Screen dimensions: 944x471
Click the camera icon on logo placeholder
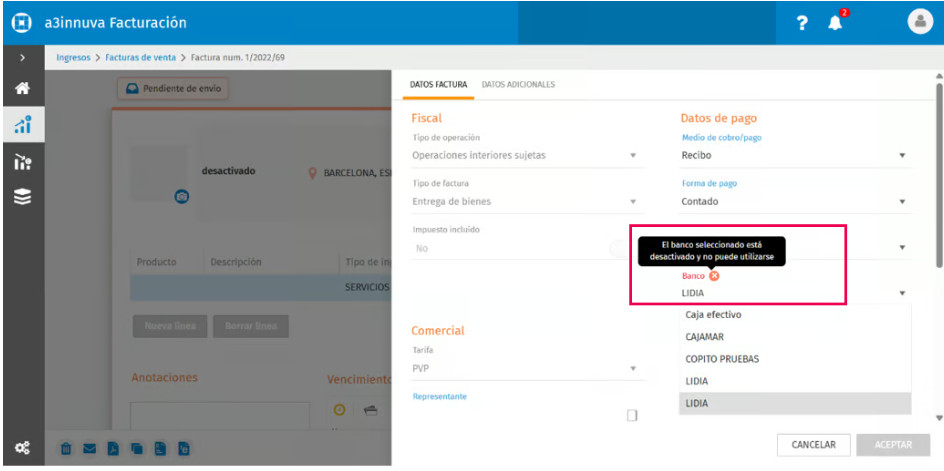pos(181,196)
